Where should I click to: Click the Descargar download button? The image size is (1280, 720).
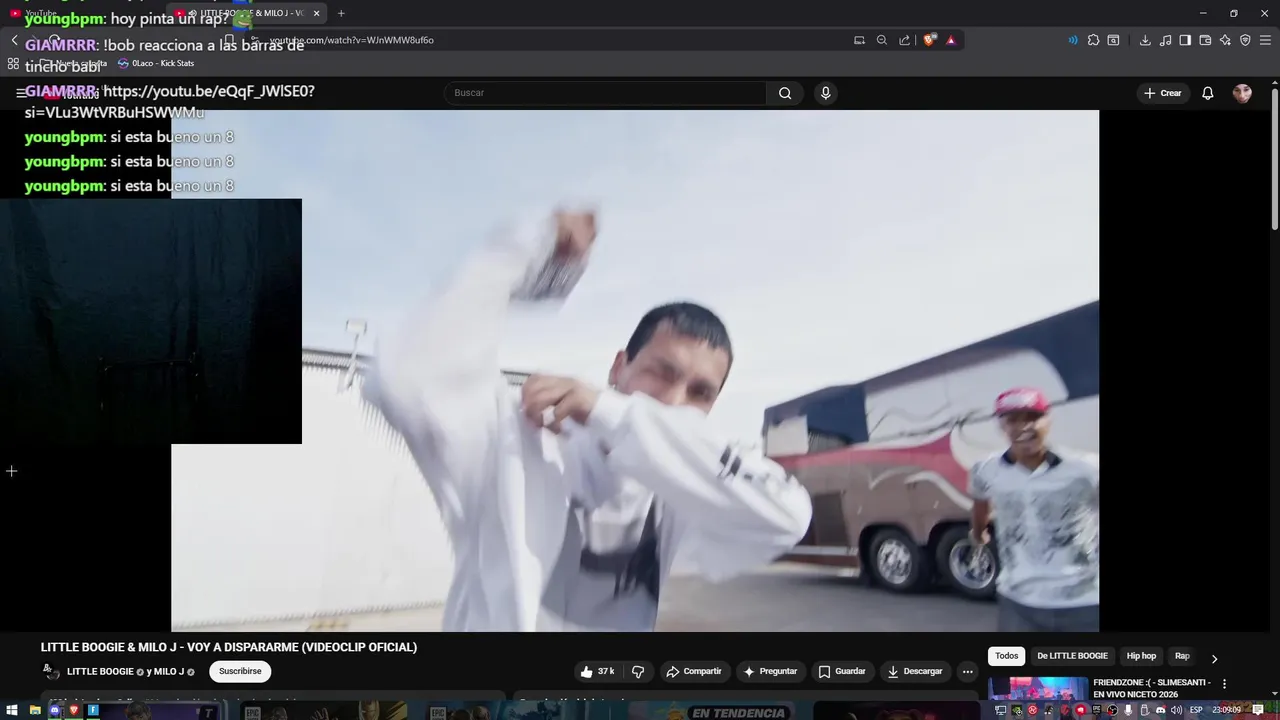pyautogui.click(x=915, y=671)
